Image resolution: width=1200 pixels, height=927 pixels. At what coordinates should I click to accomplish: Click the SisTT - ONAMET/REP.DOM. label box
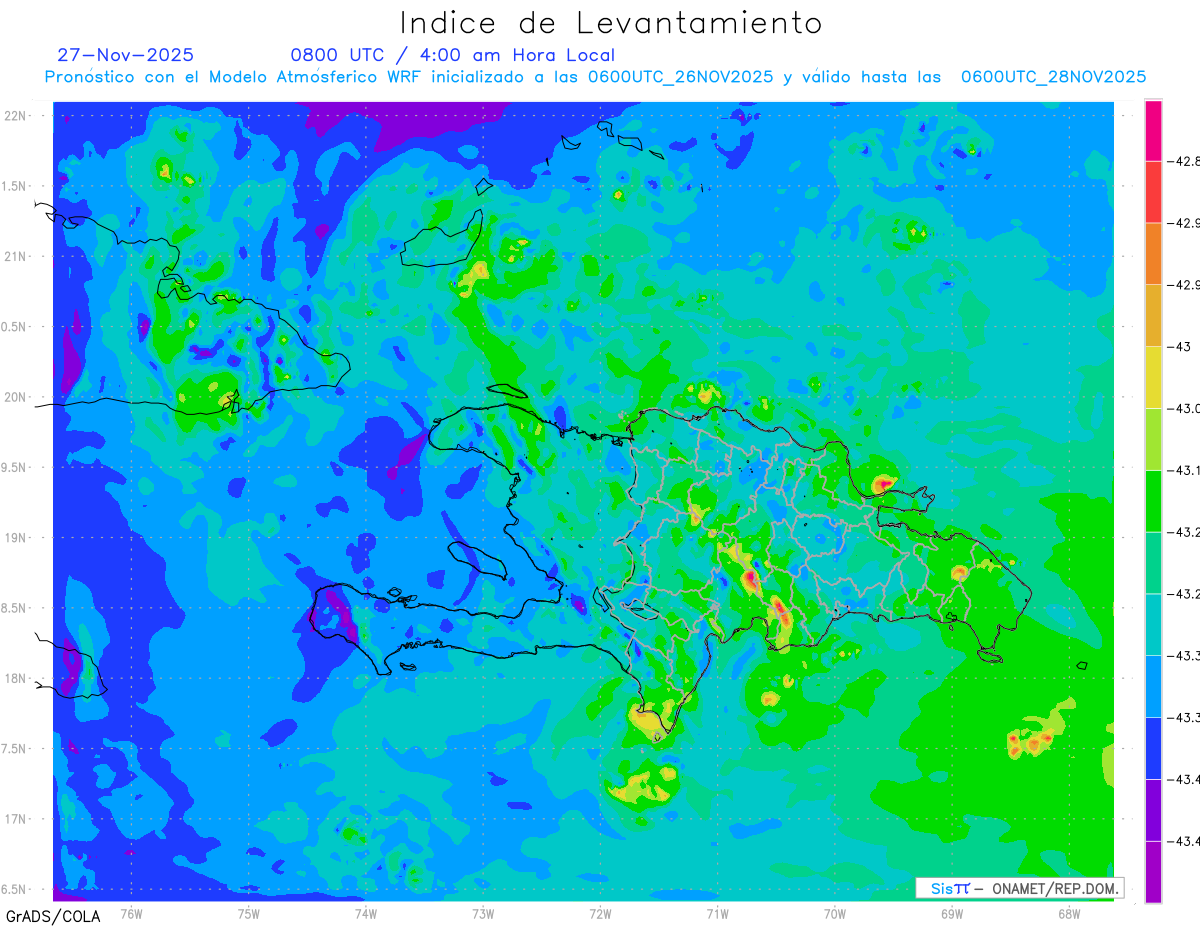pos(1020,888)
